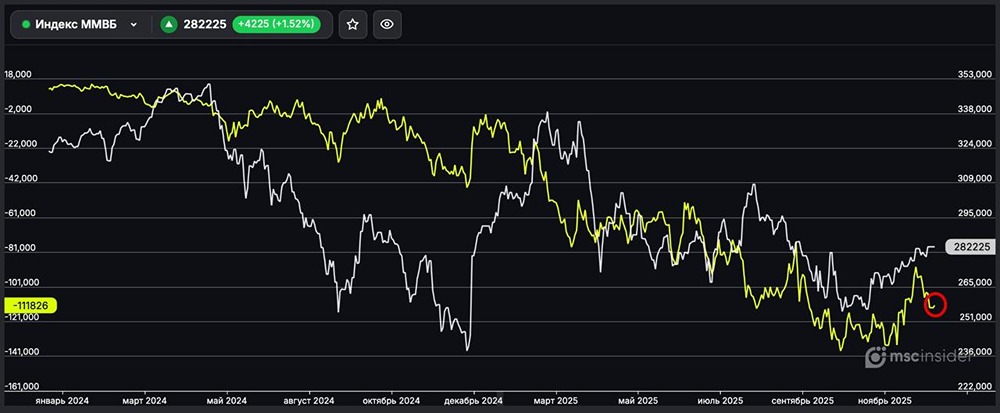Click the июль 2025 date label
The width and height of the screenshot is (1000, 413).
721,400
